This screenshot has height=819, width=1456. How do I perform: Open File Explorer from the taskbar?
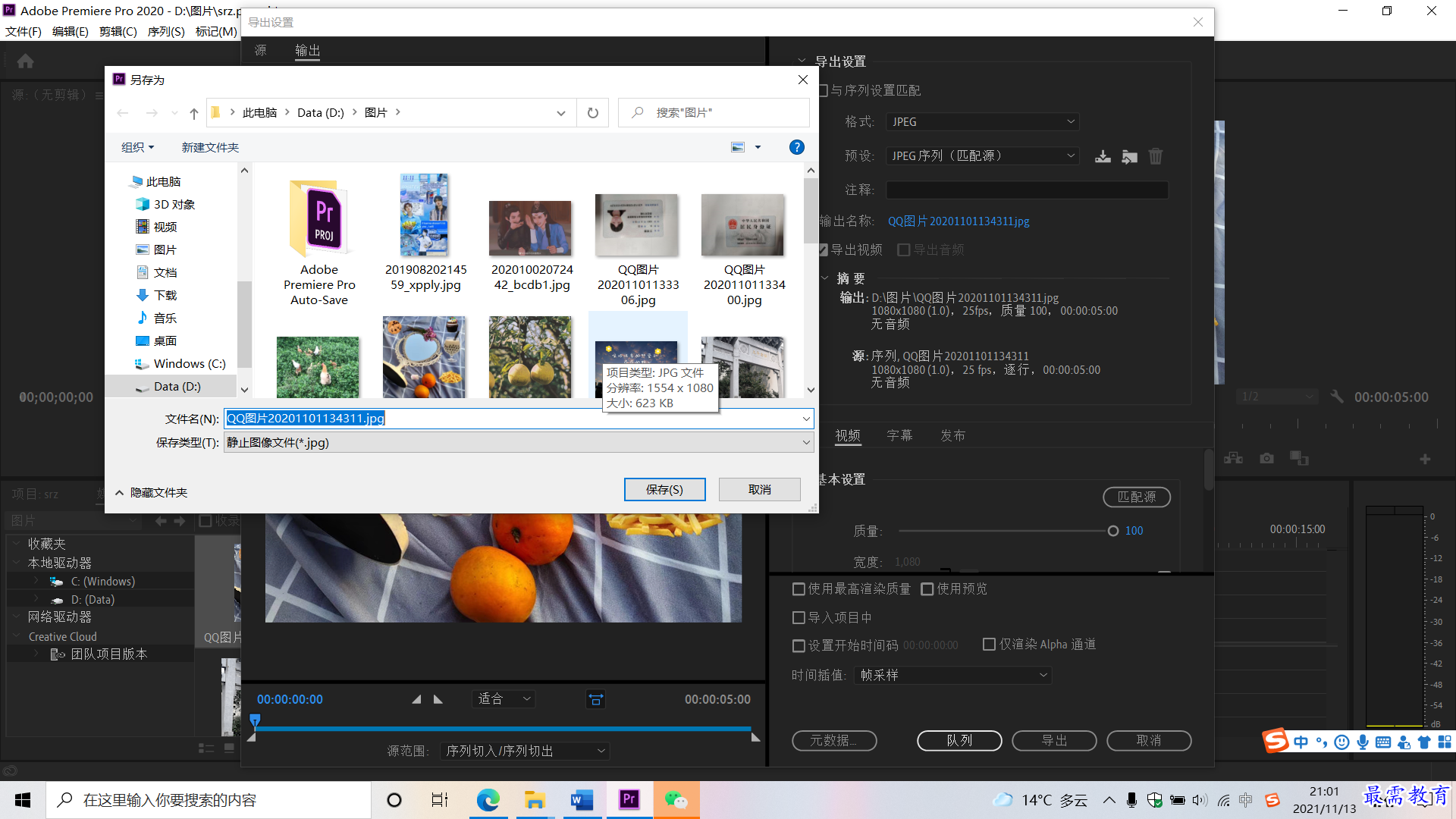tap(535, 799)
